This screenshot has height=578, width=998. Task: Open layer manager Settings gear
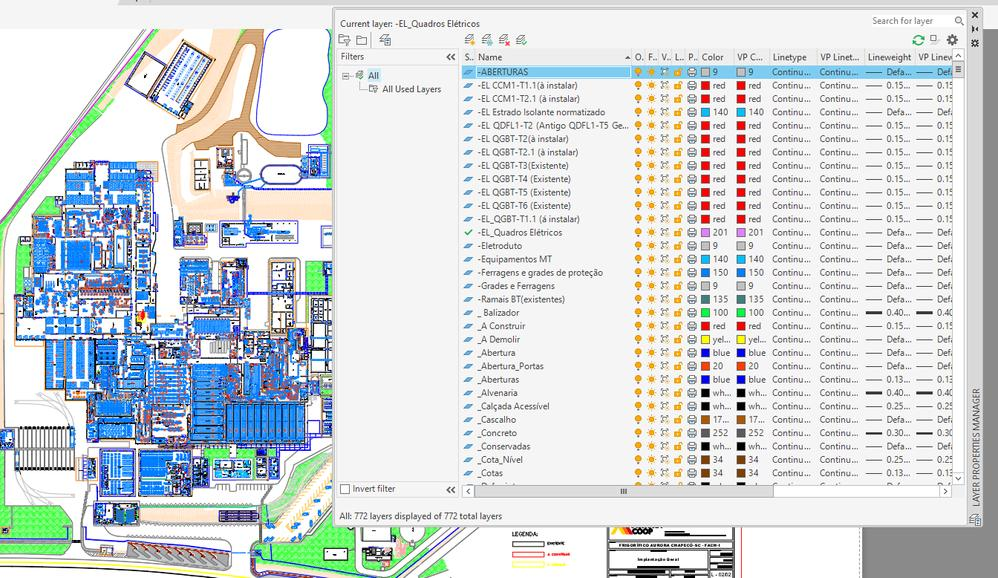952,40
